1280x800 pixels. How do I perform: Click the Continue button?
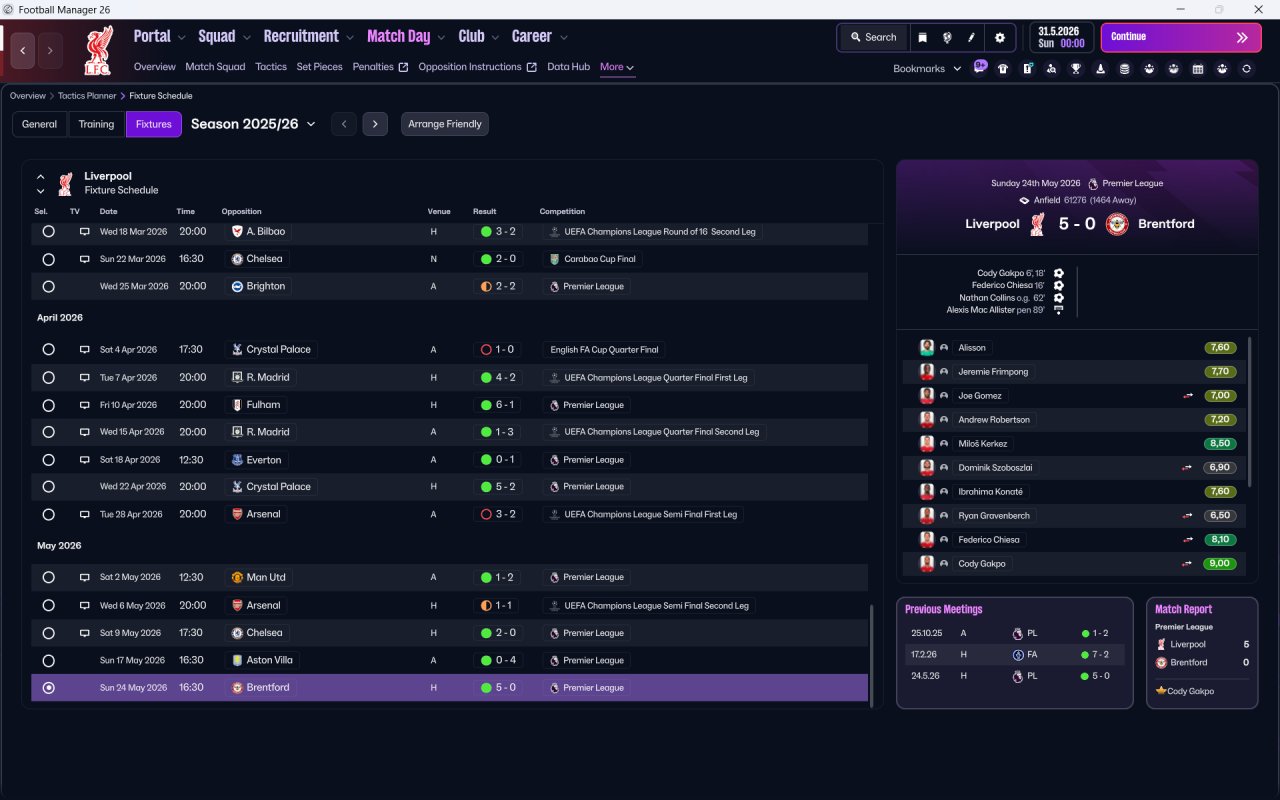[x=1181, y=37]
